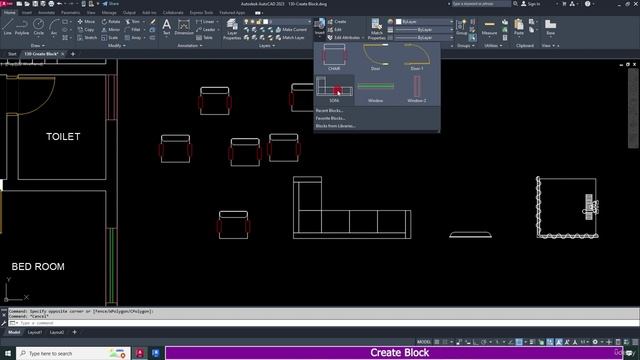Click the Erase tool in Modify panel

click(x=152, y=21)
